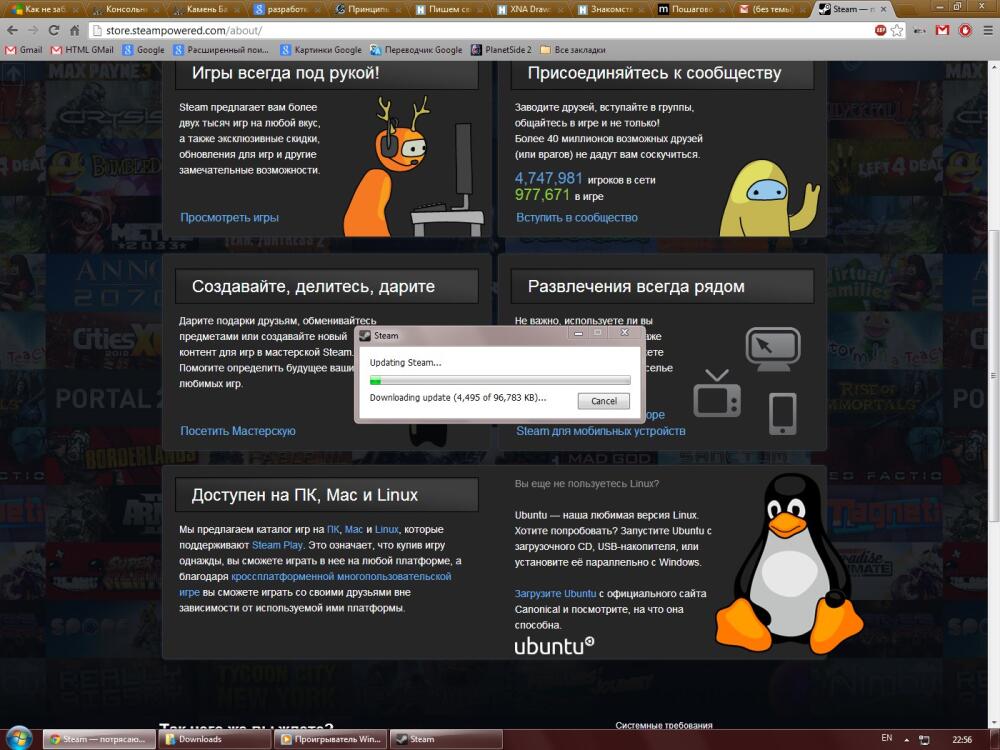Screen dimensions: 1000x750
Task: Switch to Камень Бе tab
Action: (x=207, y=9)
